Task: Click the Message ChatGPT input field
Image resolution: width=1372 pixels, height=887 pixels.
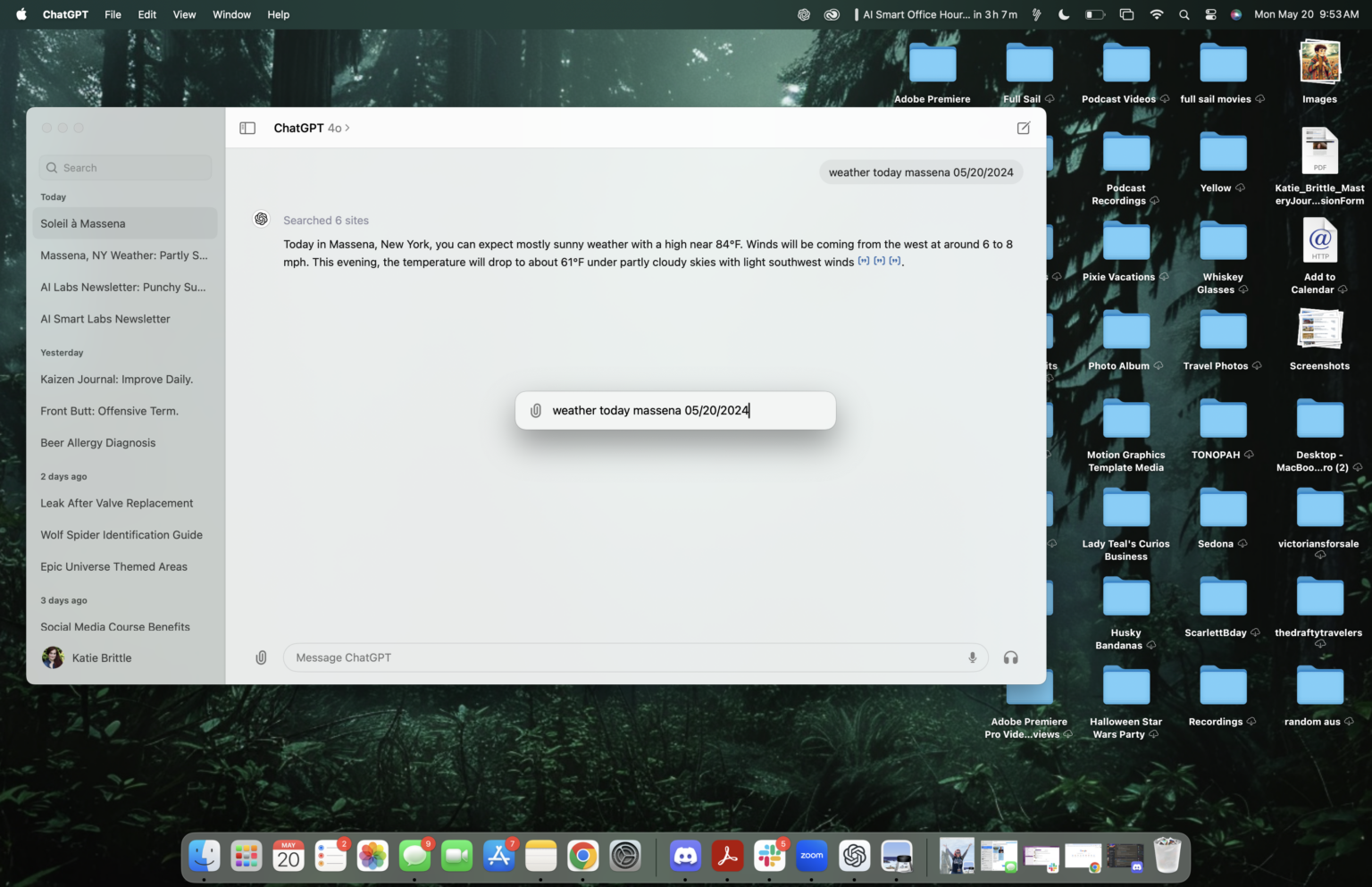Action: point(625,657)
